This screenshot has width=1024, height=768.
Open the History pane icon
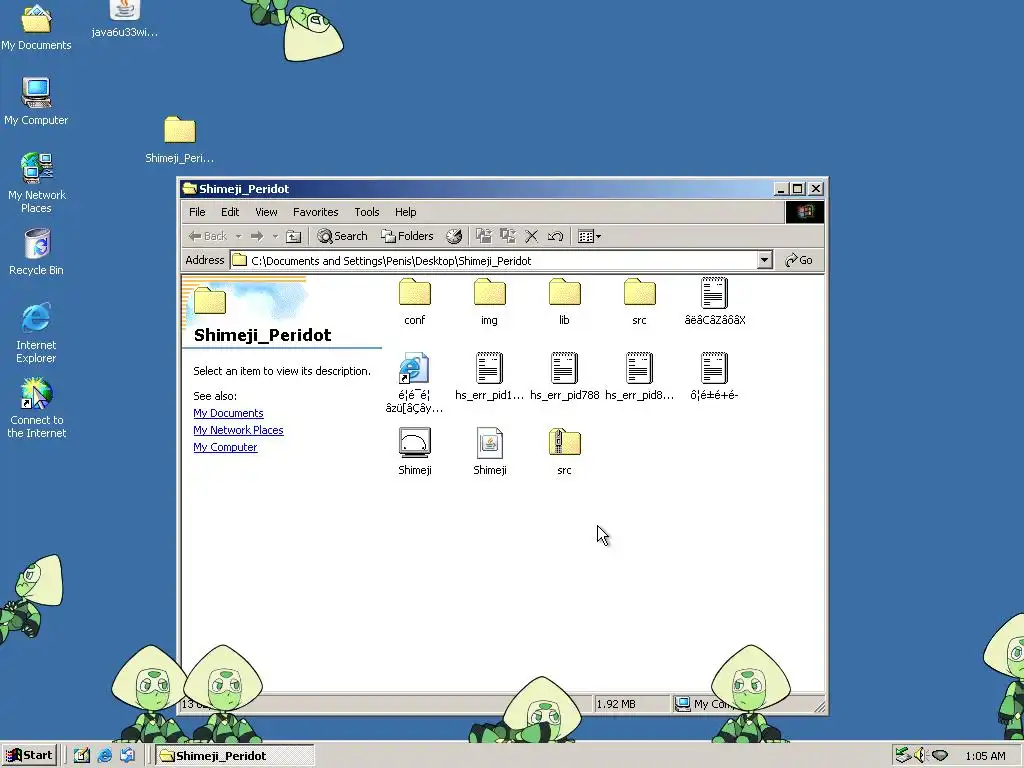(454, 236)
